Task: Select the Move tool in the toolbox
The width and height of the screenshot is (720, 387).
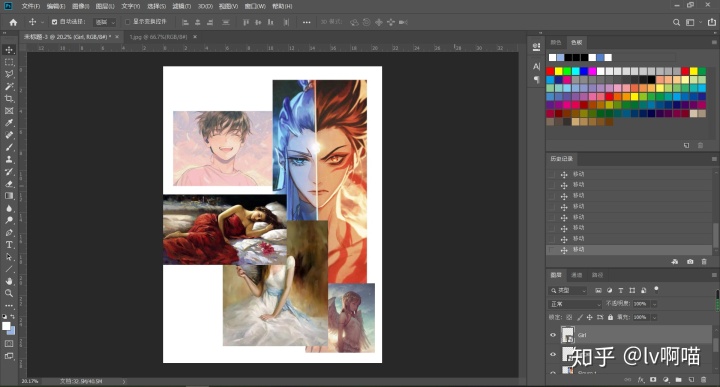Action: [x=9, y=50]
